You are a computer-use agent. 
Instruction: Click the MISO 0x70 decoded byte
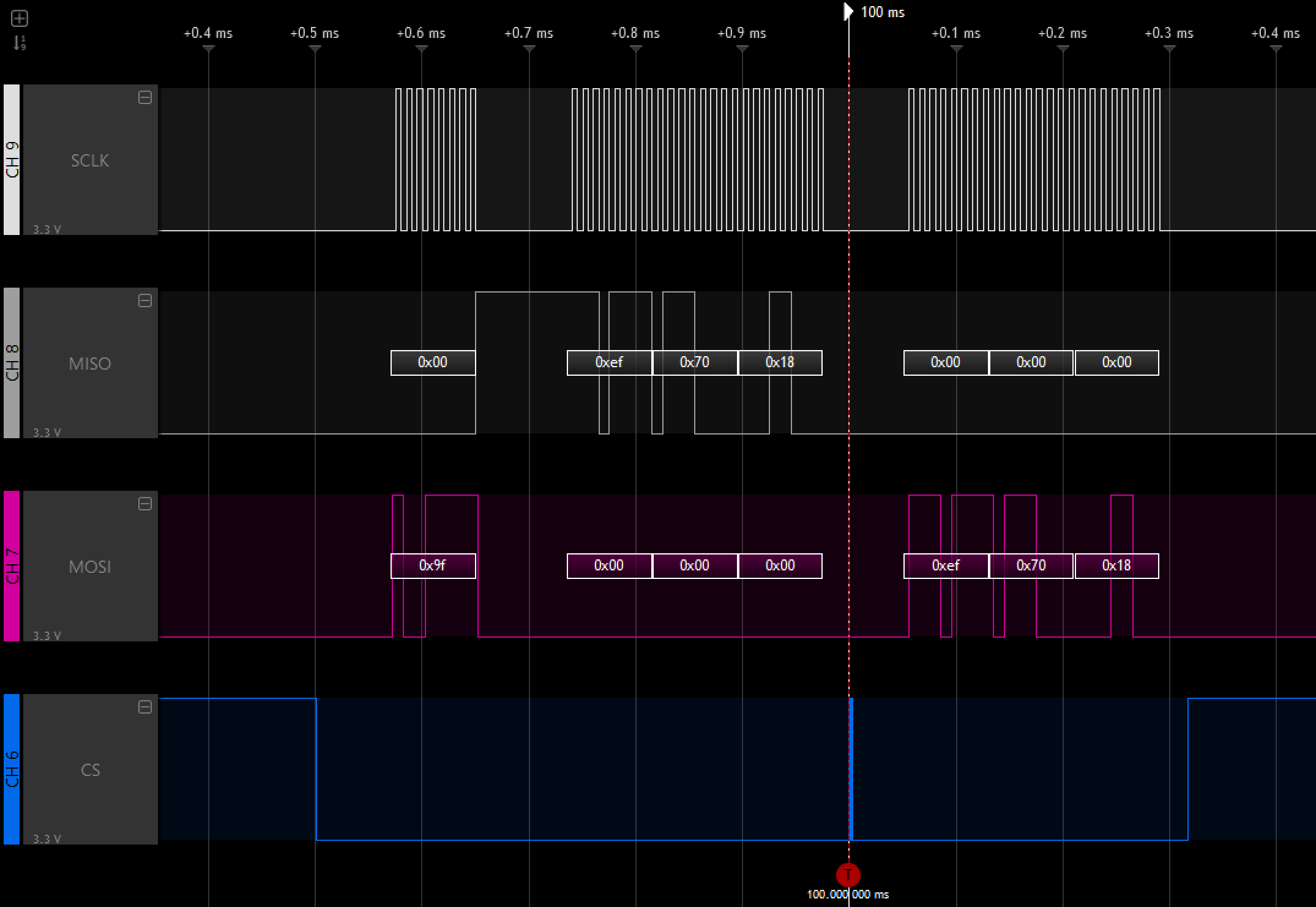[x=695, y=362]
